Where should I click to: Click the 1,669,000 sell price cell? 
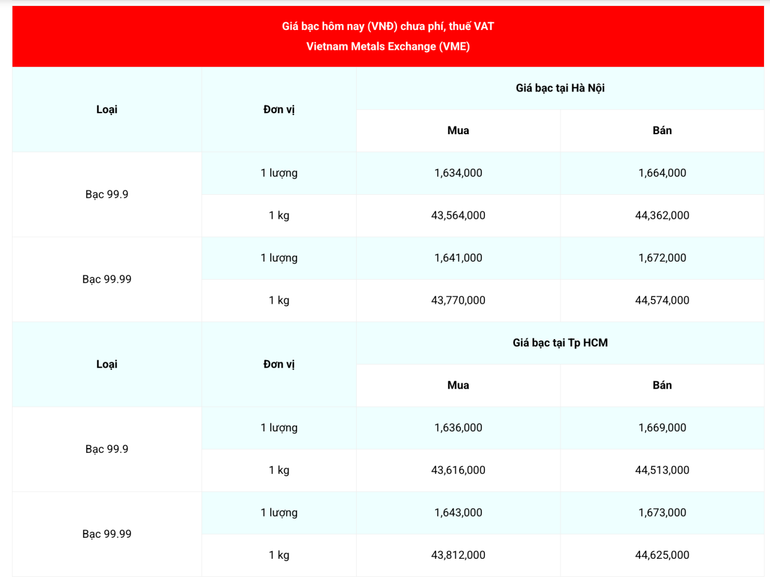[662, 428]
